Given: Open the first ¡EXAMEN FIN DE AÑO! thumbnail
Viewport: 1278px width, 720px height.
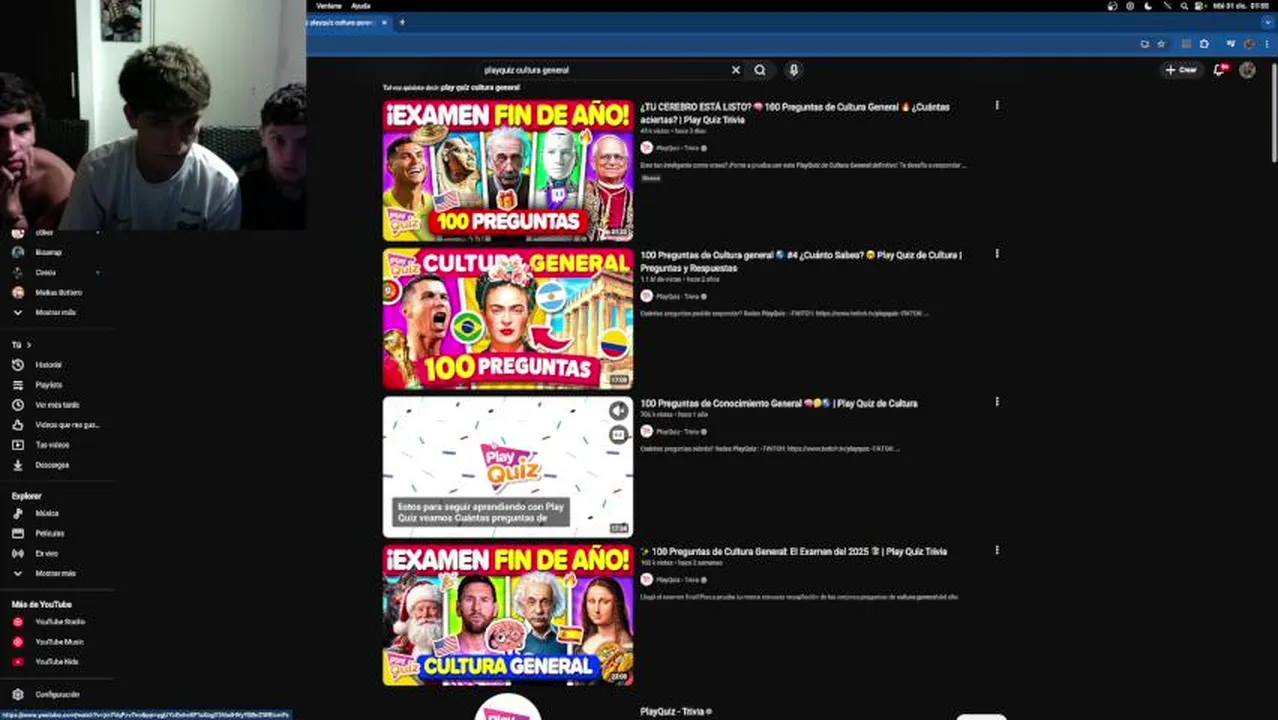Looking at the screenshot, I should click(x=508, y=170).
